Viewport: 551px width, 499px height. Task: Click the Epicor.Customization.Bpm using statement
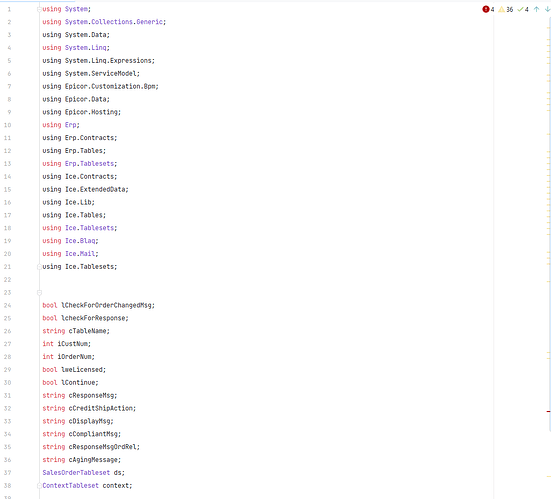coord(101,86)
